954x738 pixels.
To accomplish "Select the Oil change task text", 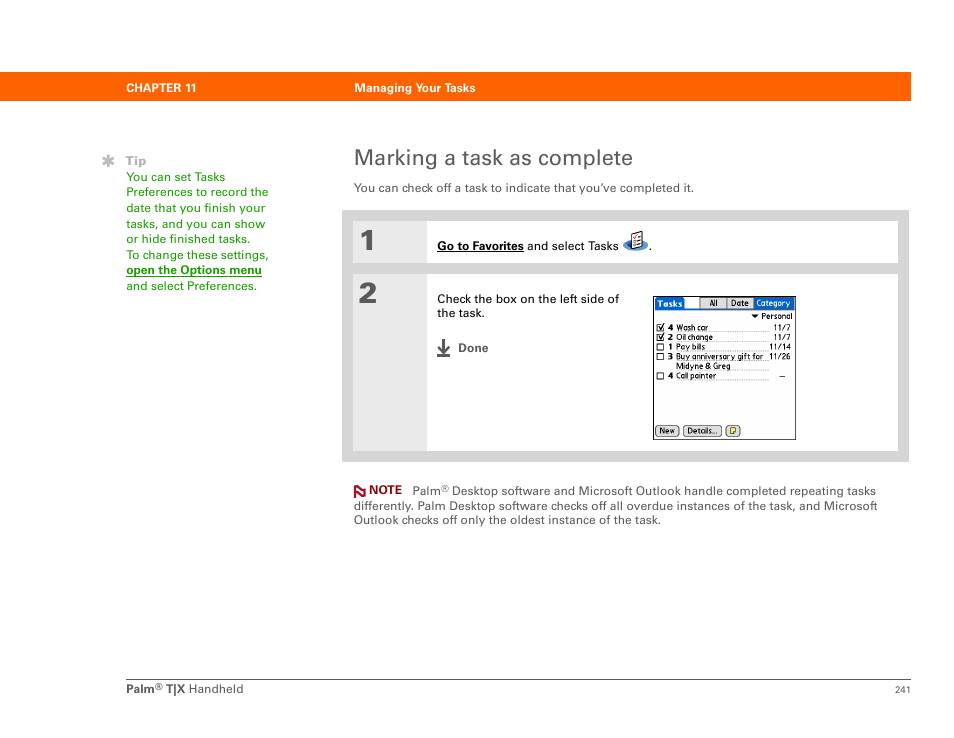I will click(694, 337).
